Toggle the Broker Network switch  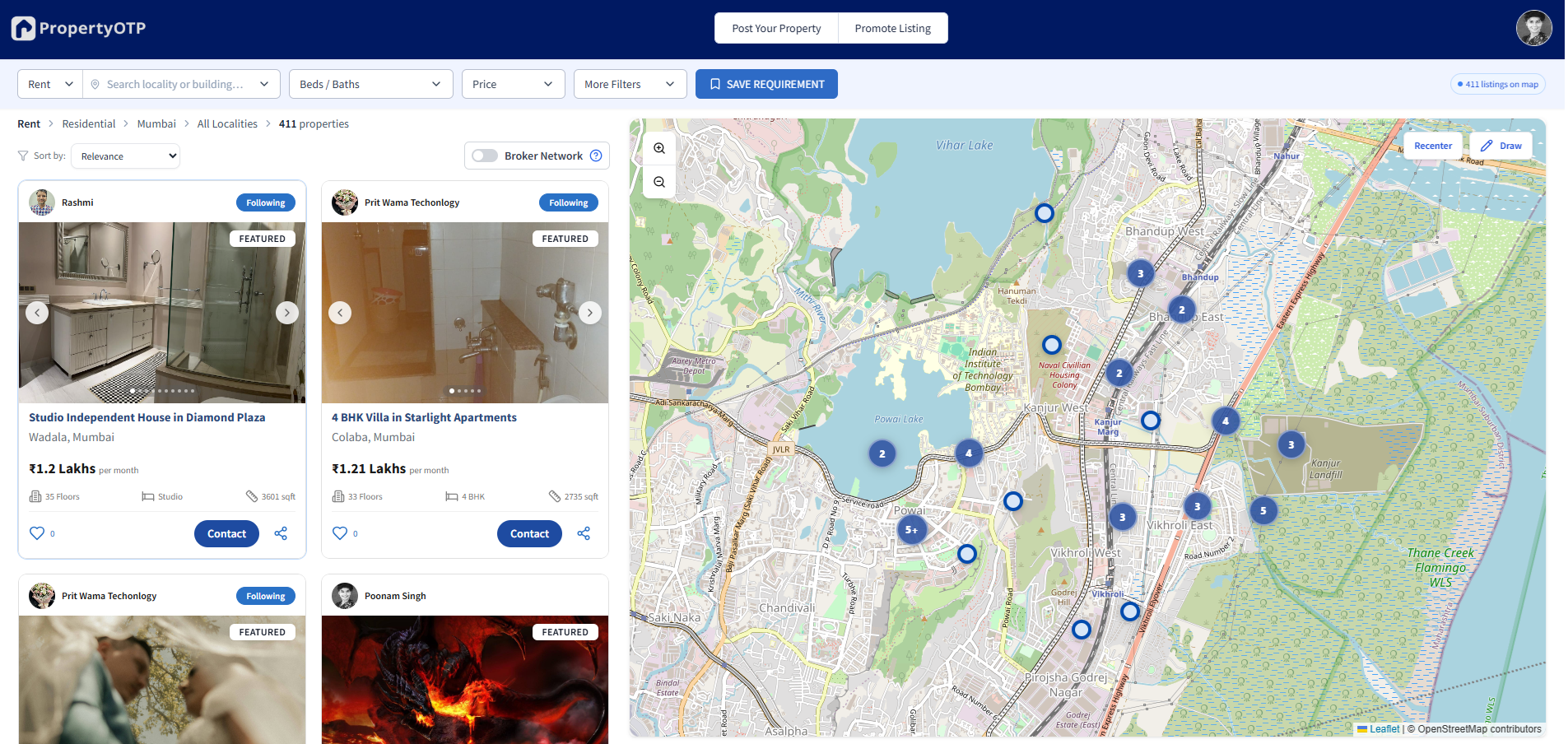click(485, 156)
